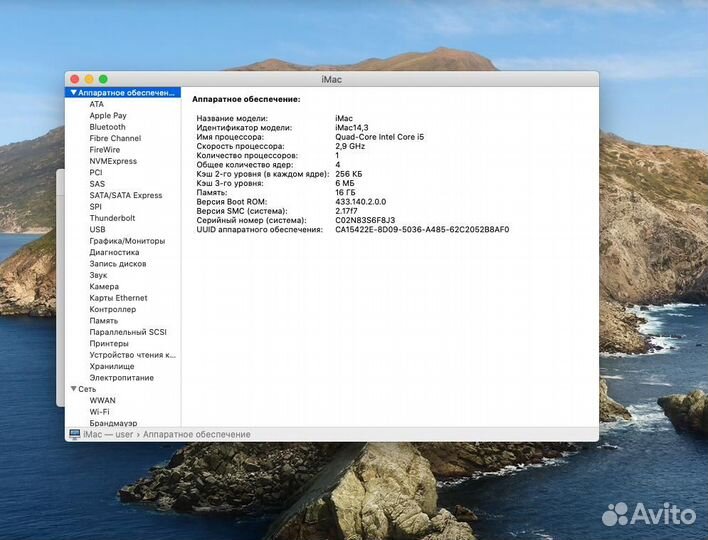The height and width of the screenshot is (540, 708).
Task: Click processor speed value 2,9 GHz
Action: click(x=350, y=146)
